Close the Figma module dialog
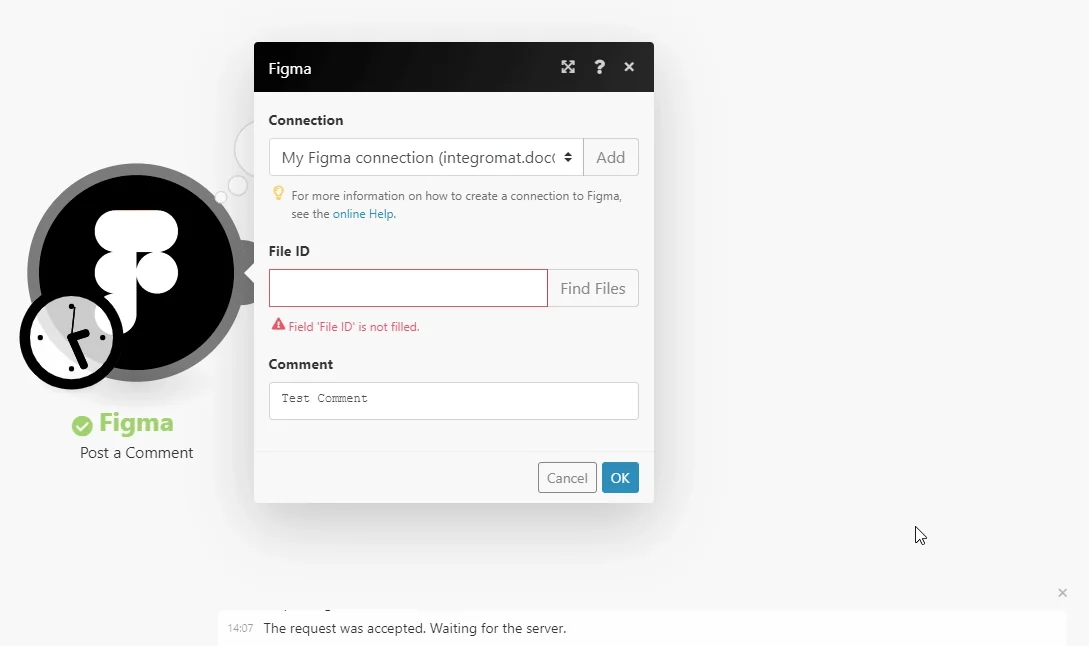 point(629,67)
